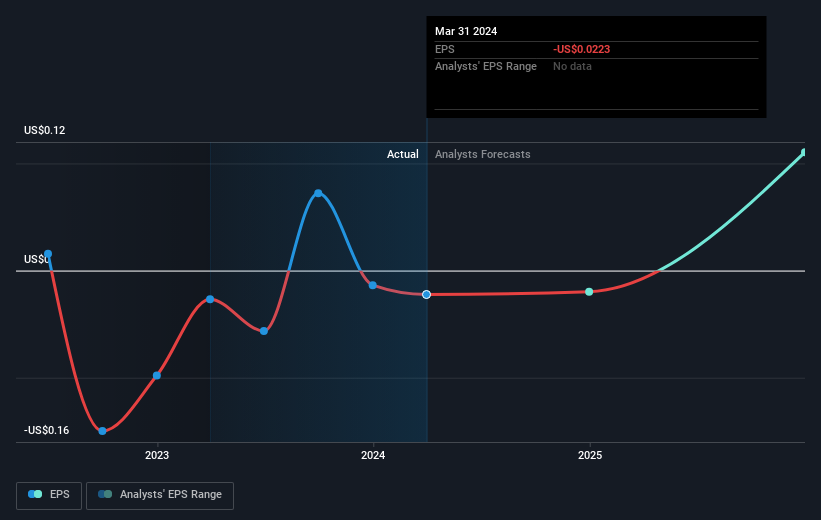Viewport: 821px width, 520px height.
Task: Click the peak EPS data point in late 2023
Action: pyautogui.click(x=318, y=193)
